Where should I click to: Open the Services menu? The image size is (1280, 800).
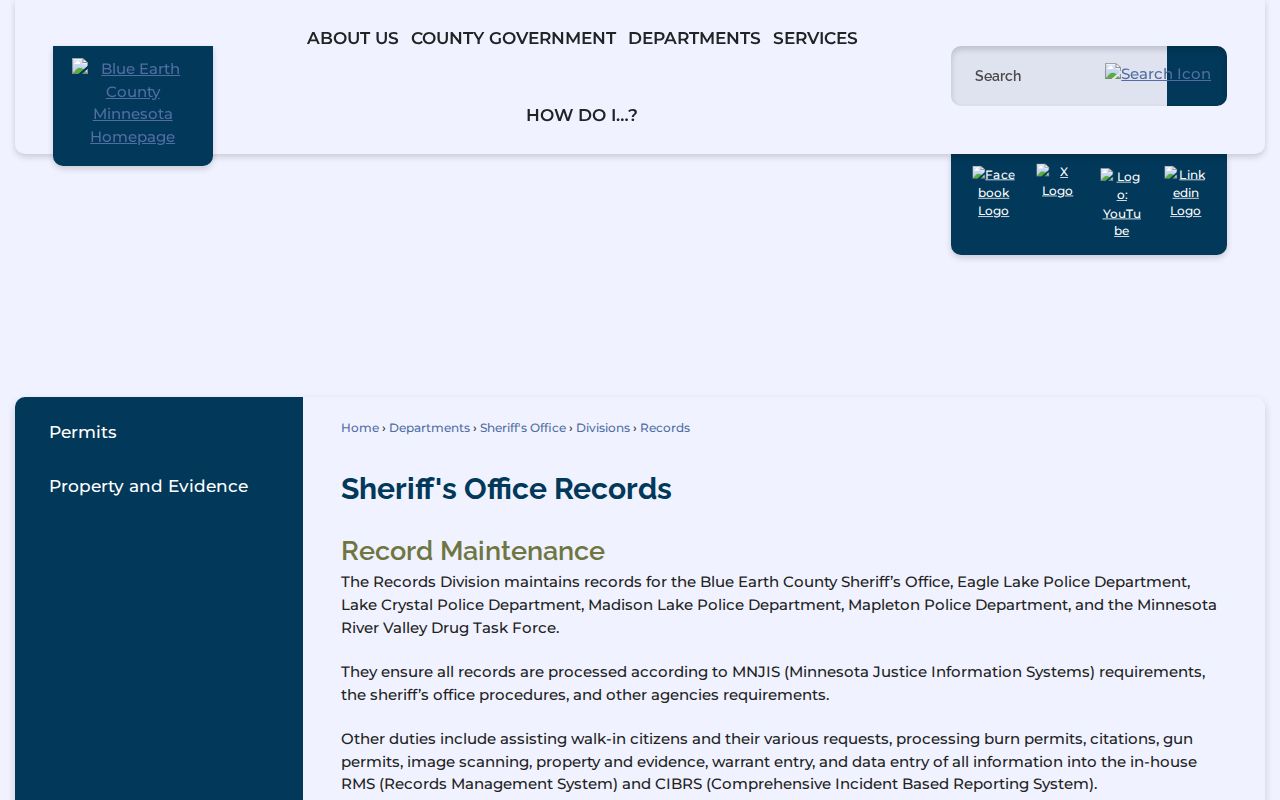tap(815, 38)
